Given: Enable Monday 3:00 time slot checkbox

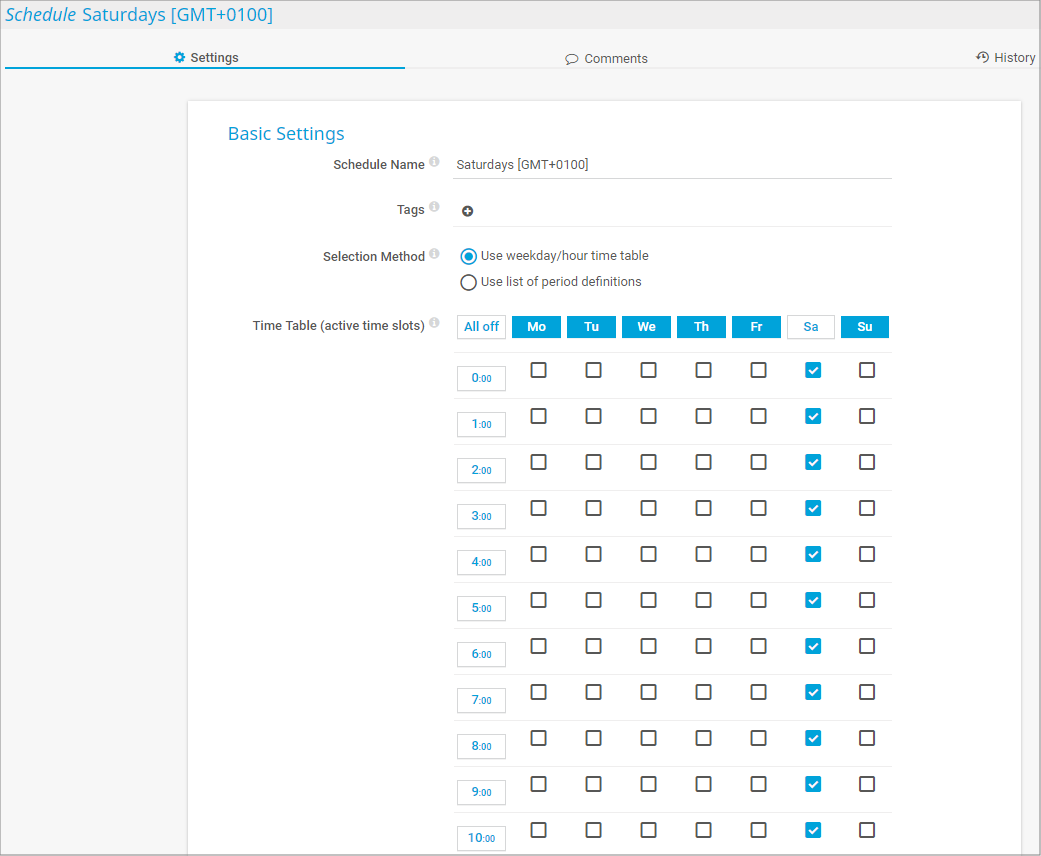Looking at the screenshot, I should click(x=539, y=508).
